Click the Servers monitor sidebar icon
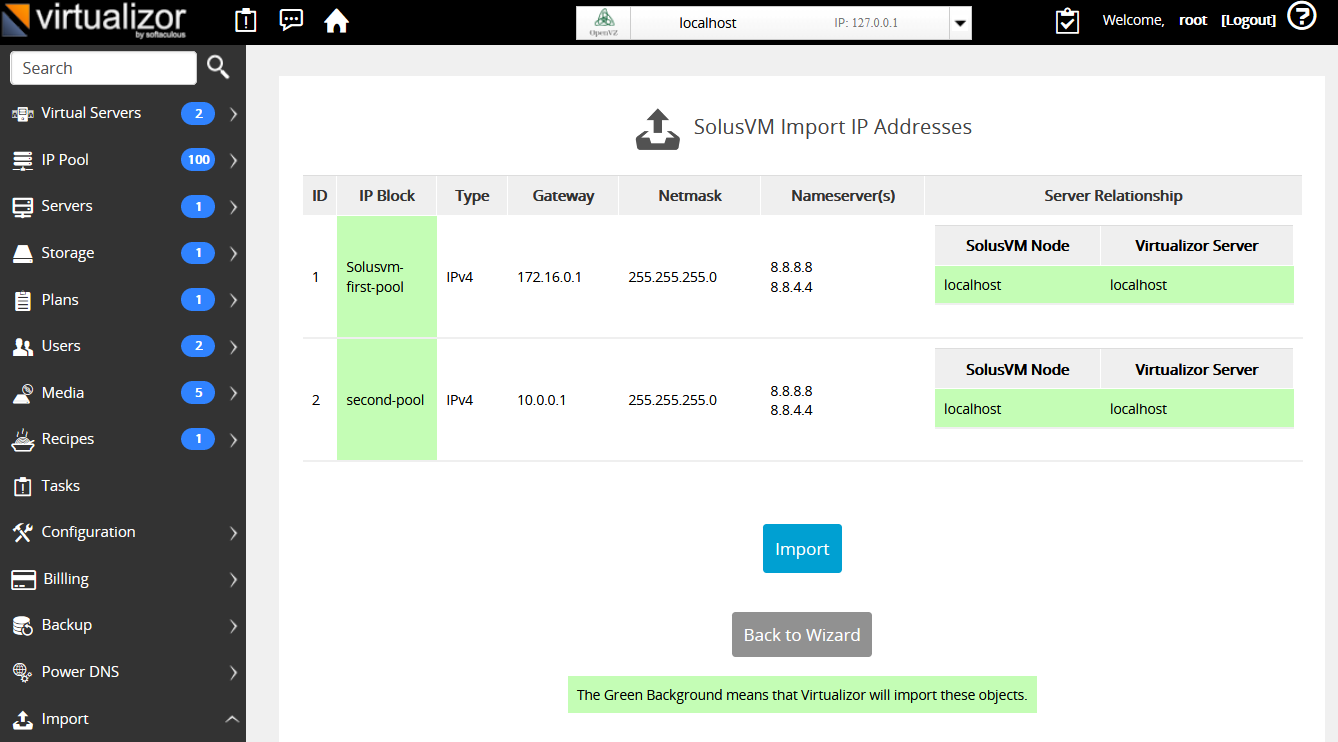This screenshot has width=1338, height=742. (x=22, y=207)
